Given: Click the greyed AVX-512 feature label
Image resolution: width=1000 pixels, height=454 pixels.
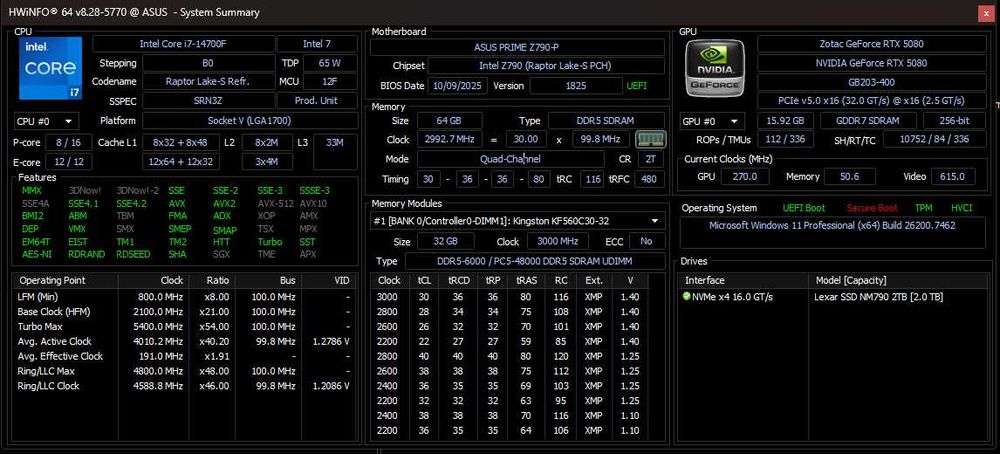Looking at the screenshot, I should (x=275, y=204).
